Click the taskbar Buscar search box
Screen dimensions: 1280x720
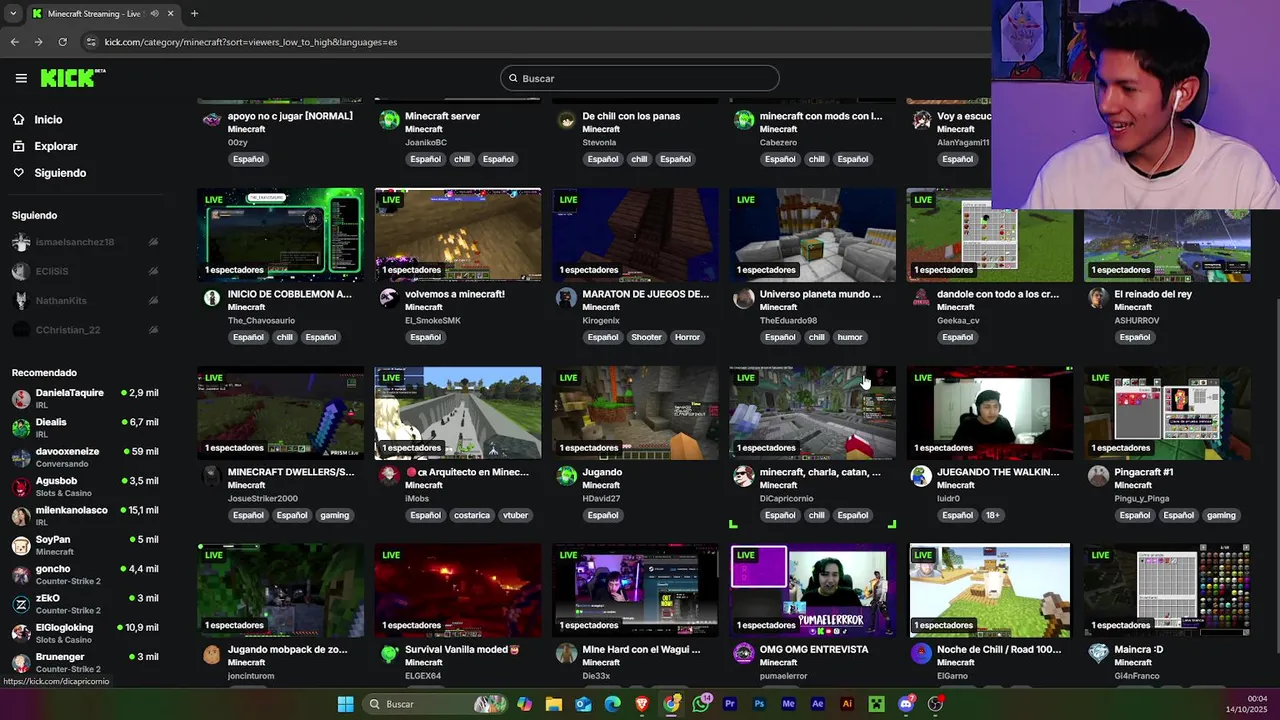435,704
